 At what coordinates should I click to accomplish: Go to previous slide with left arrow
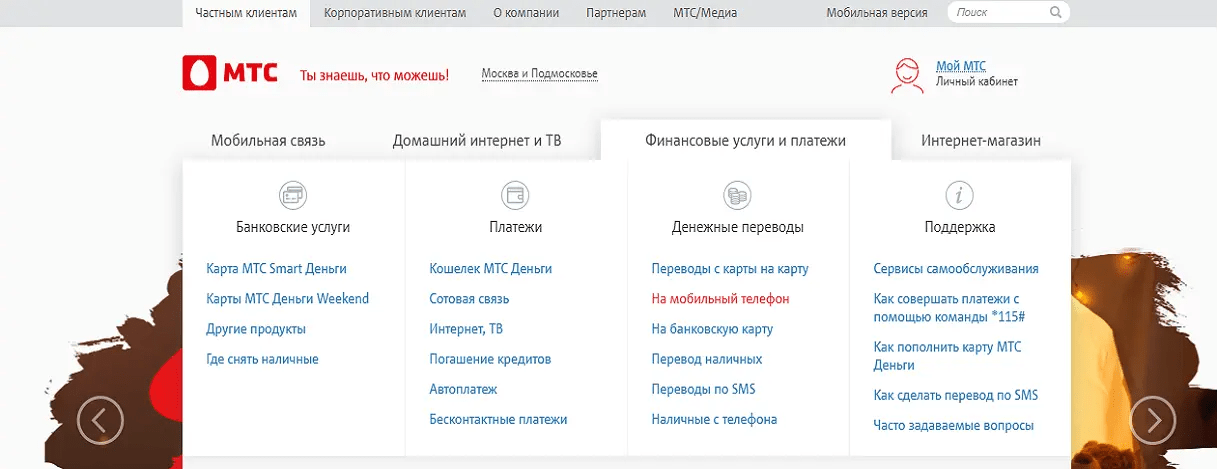(x=100, y=420)
